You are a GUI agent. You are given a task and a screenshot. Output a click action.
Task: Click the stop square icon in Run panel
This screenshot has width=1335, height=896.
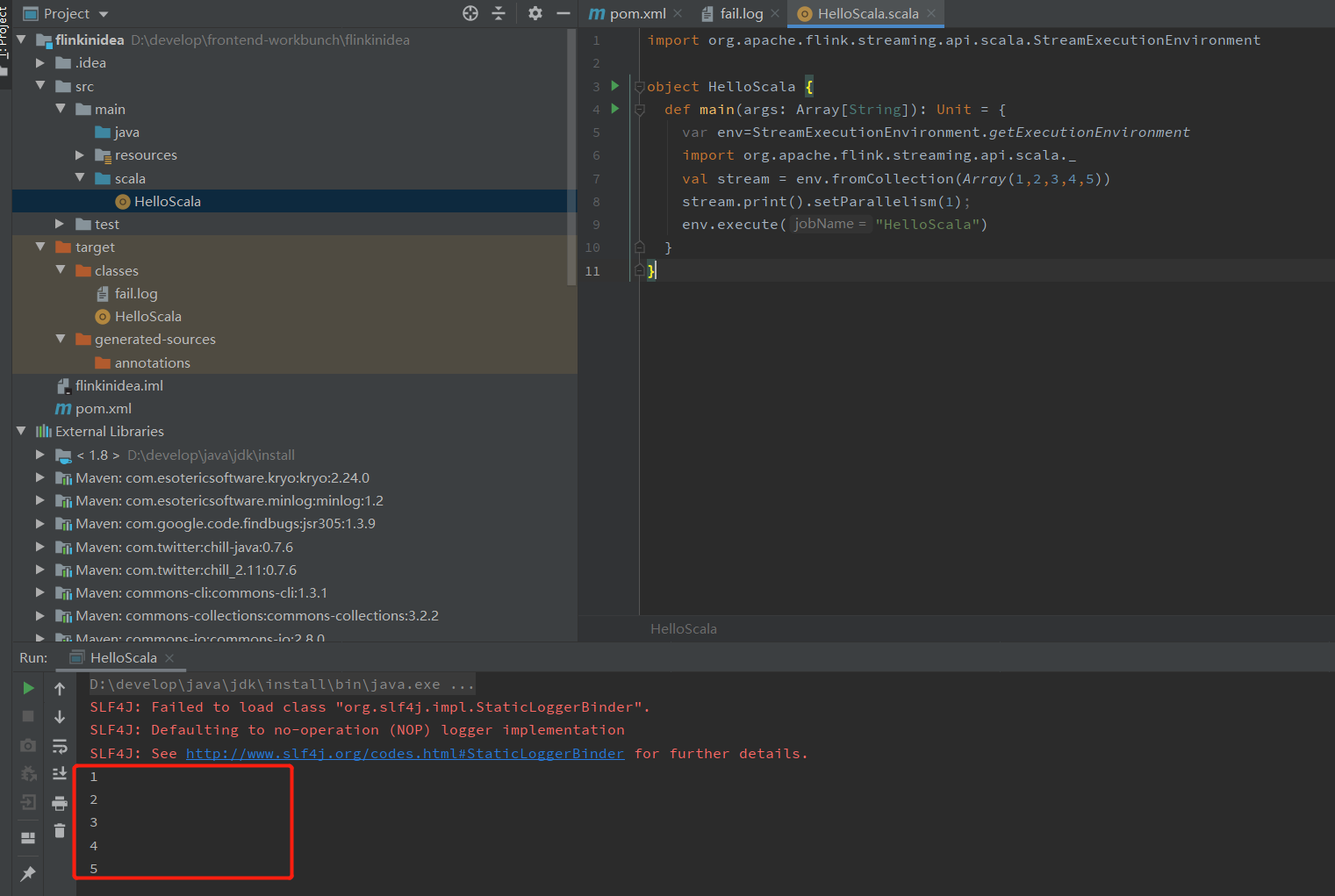[28, 716]
